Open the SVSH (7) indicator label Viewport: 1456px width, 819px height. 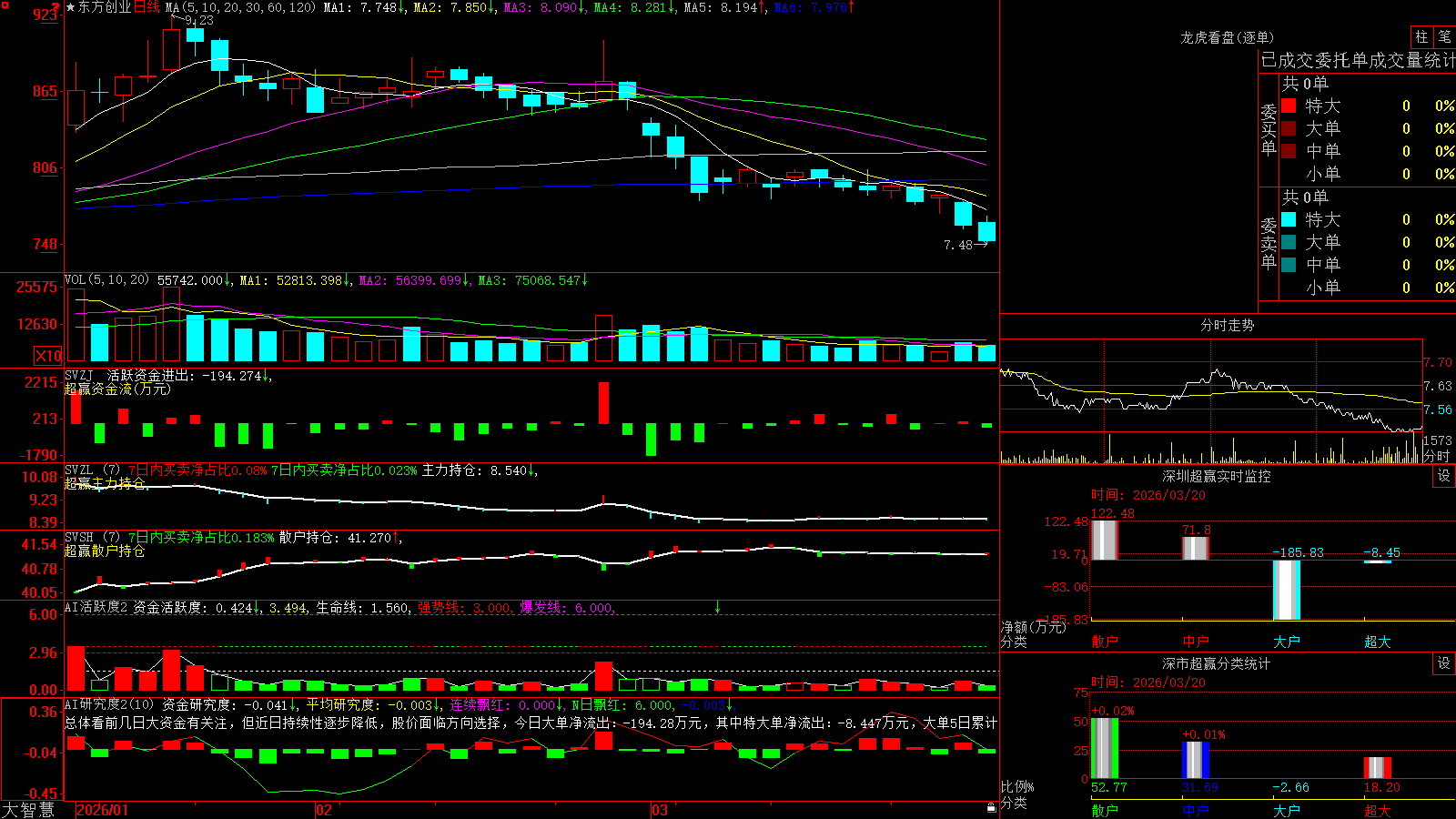click(x=92, y=538)
